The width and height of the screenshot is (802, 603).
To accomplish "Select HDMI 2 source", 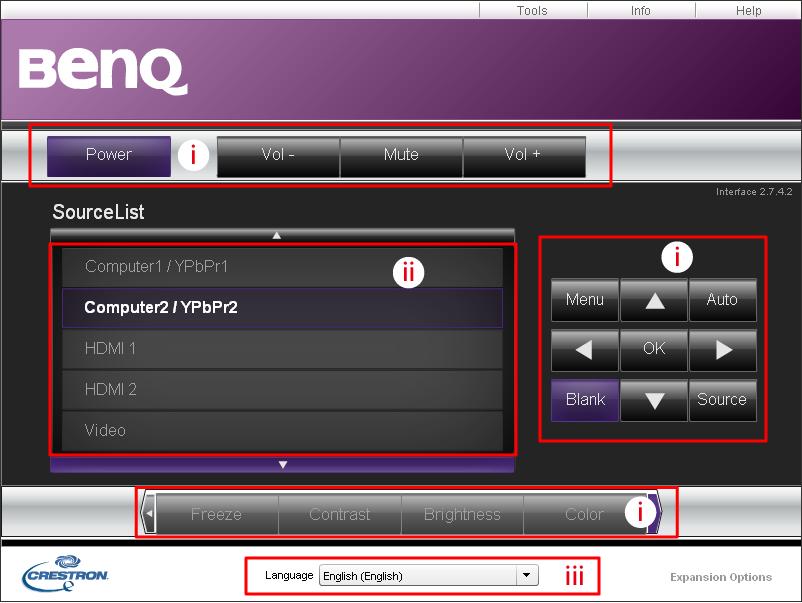I will 282,390.
